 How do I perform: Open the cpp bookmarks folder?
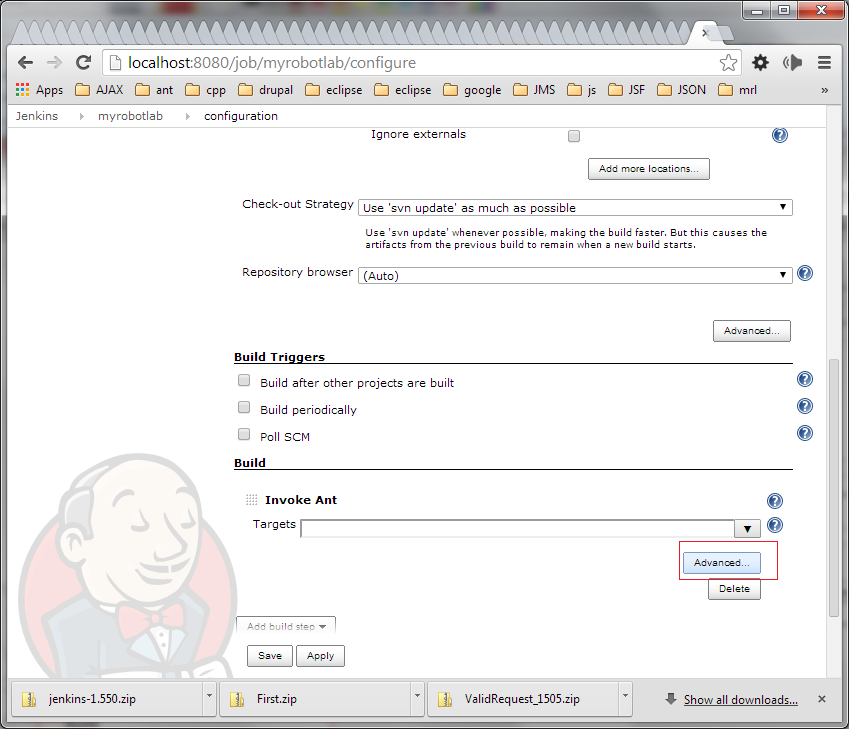pos(206,90)
